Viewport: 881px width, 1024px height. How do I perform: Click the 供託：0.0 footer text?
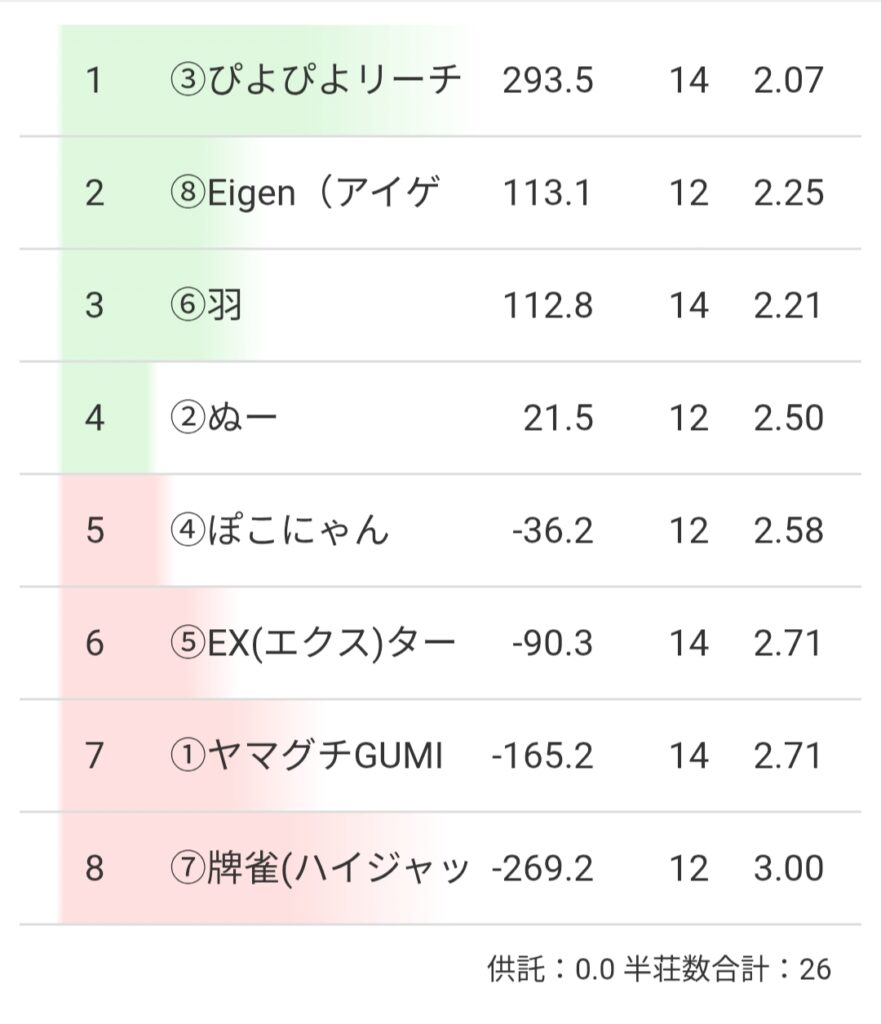[550, 969]
